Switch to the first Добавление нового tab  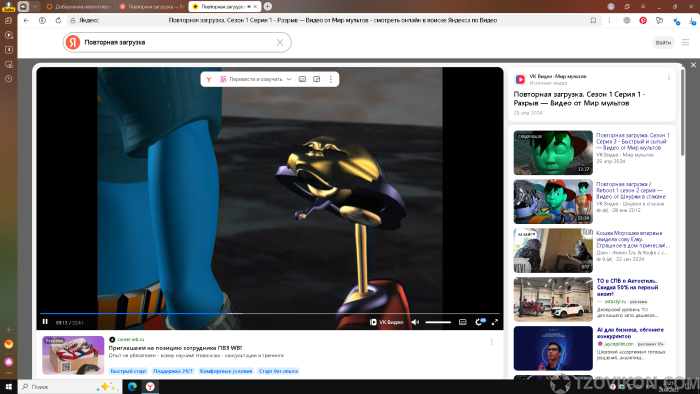tap(79, 7)
